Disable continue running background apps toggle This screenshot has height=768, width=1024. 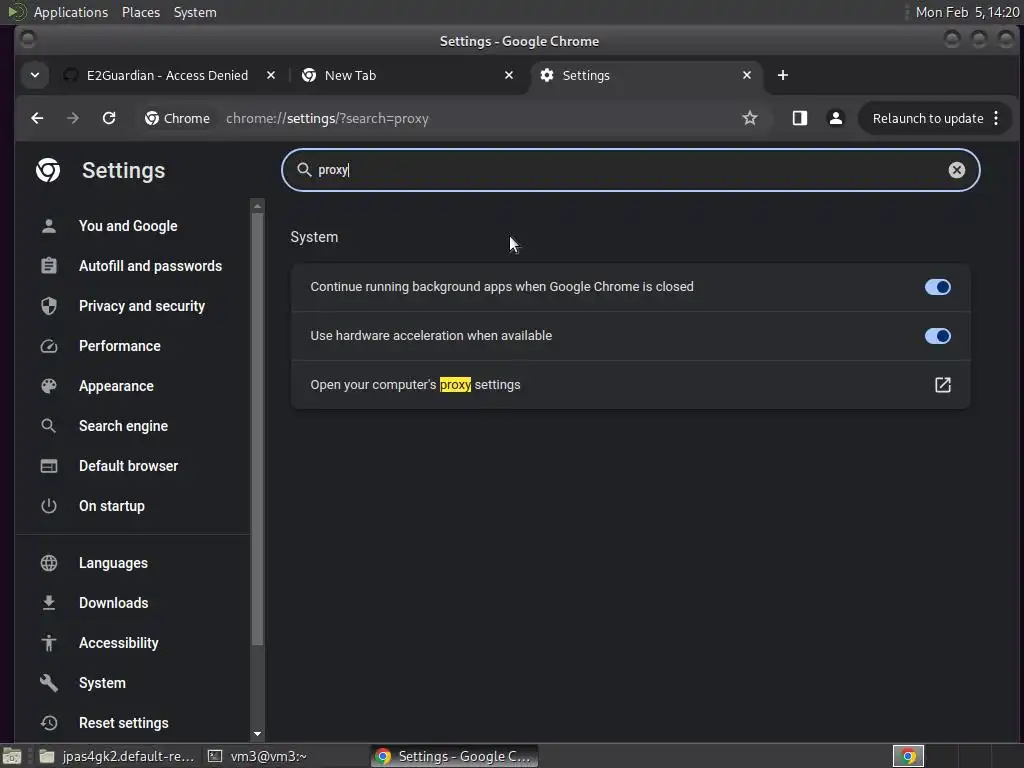click(937, 287)
